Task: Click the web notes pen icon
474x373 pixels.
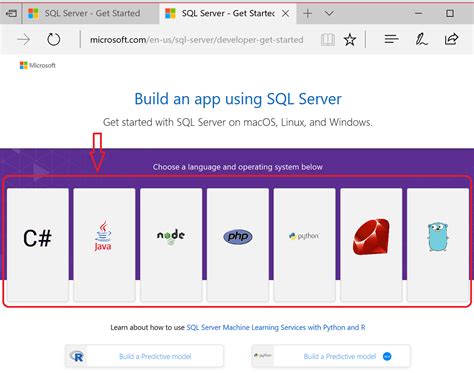Action: coord(421,39)
